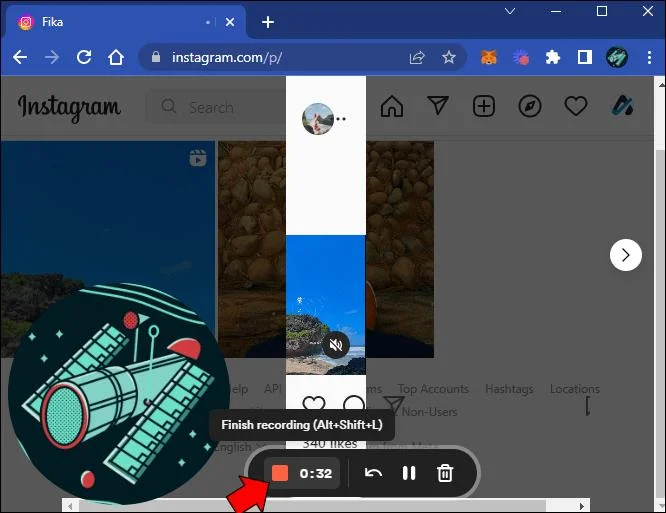The width and height of the screenshot is (666, 513).
Task: Open a new browser tab
Action: 268,22
